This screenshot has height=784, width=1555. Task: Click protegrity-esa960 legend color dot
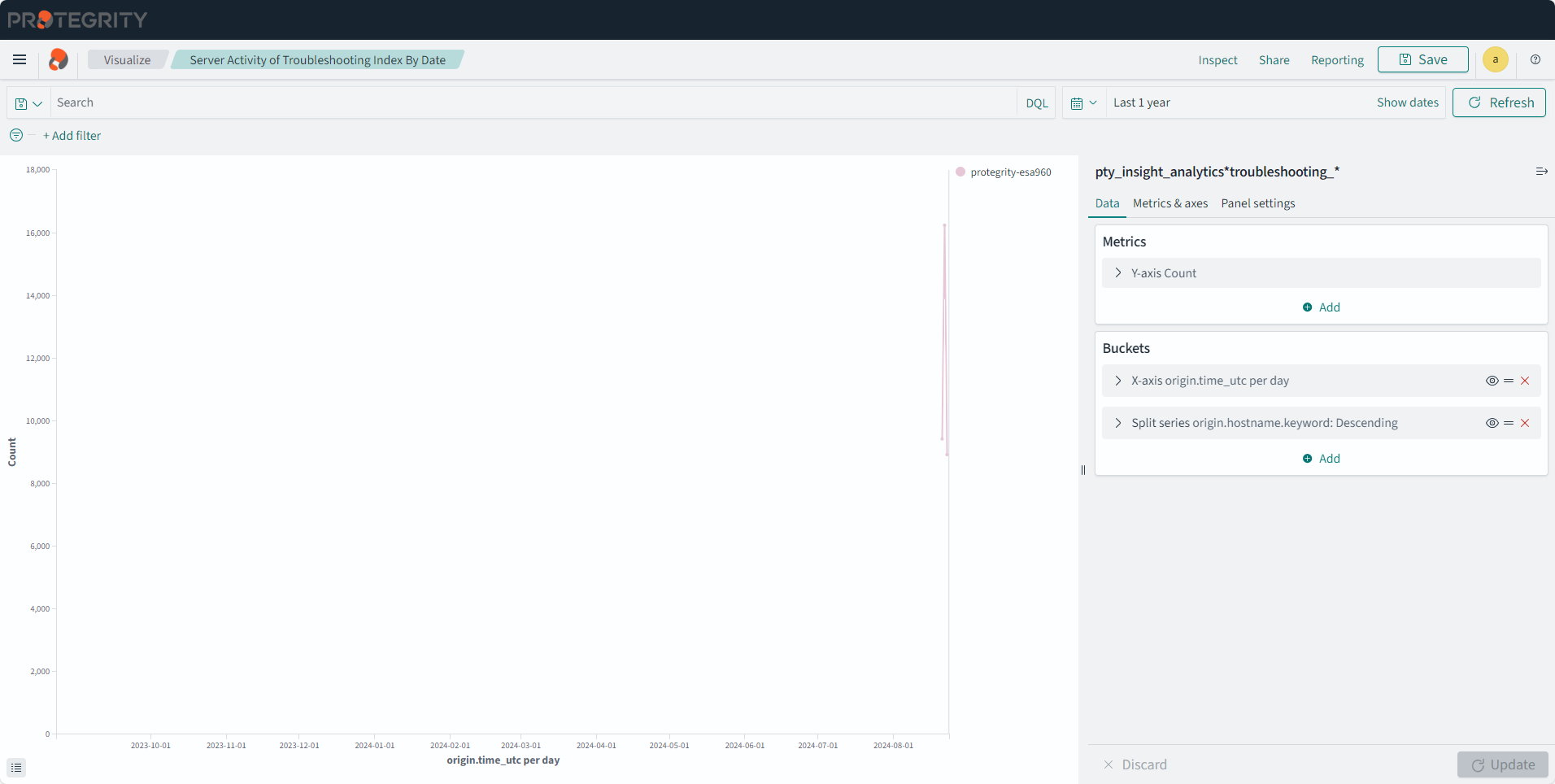tap(960, 172)
